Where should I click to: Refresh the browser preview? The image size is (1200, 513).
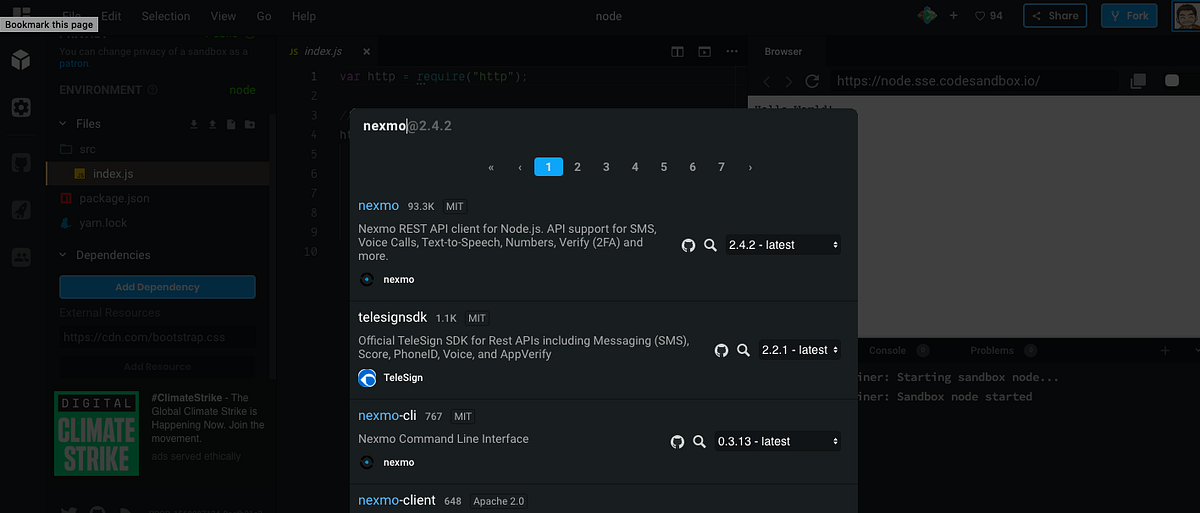[x=813, y=81]
